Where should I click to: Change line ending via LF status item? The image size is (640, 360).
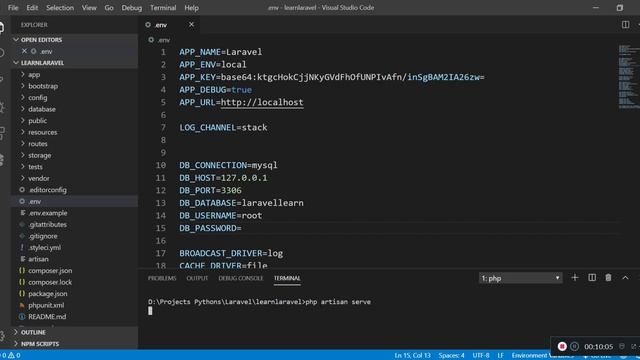click(500, 355)
